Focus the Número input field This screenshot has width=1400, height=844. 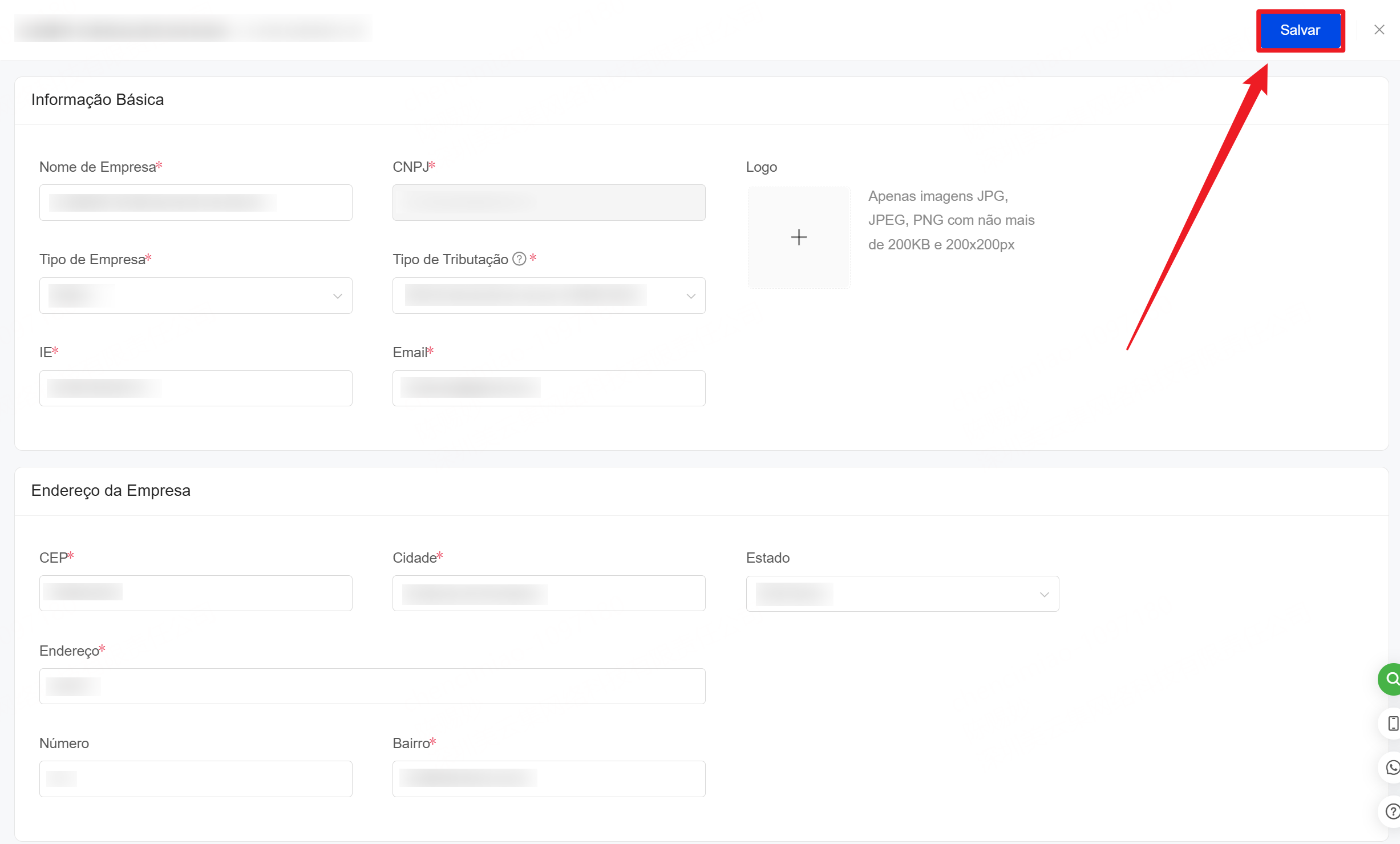pos(196,779)
